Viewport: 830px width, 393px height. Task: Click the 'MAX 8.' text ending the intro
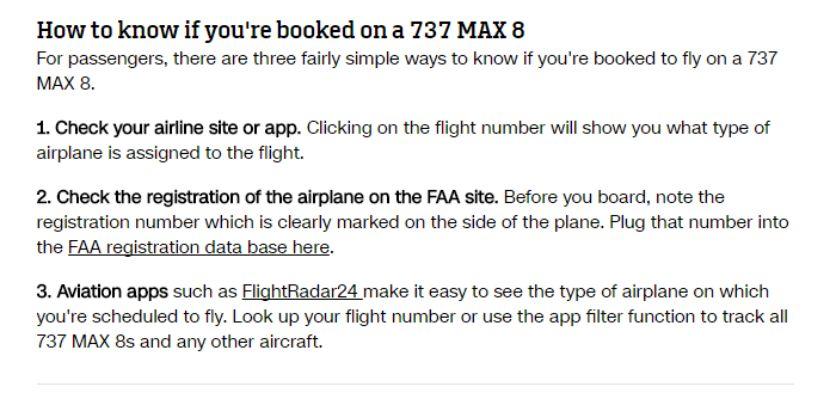66,84
